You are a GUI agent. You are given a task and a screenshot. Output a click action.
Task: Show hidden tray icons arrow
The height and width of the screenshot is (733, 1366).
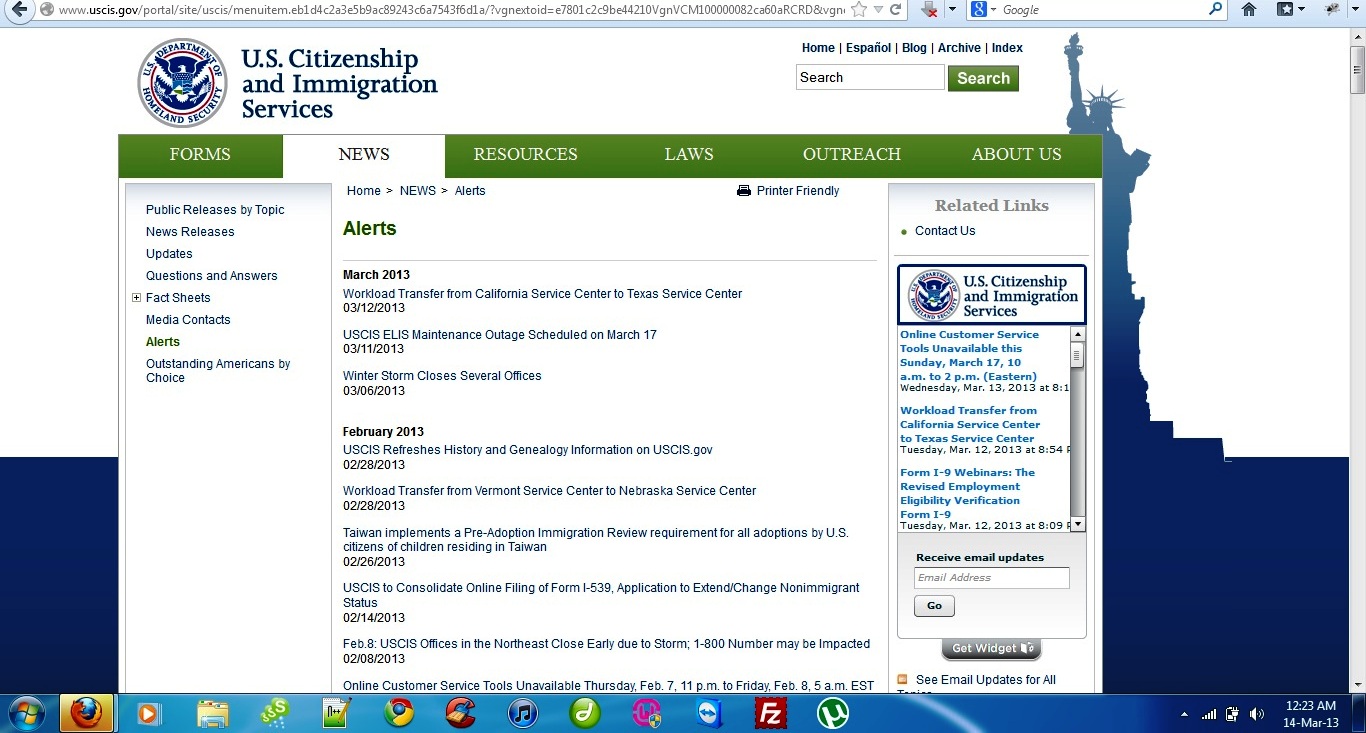click(x=1185, y=714)
